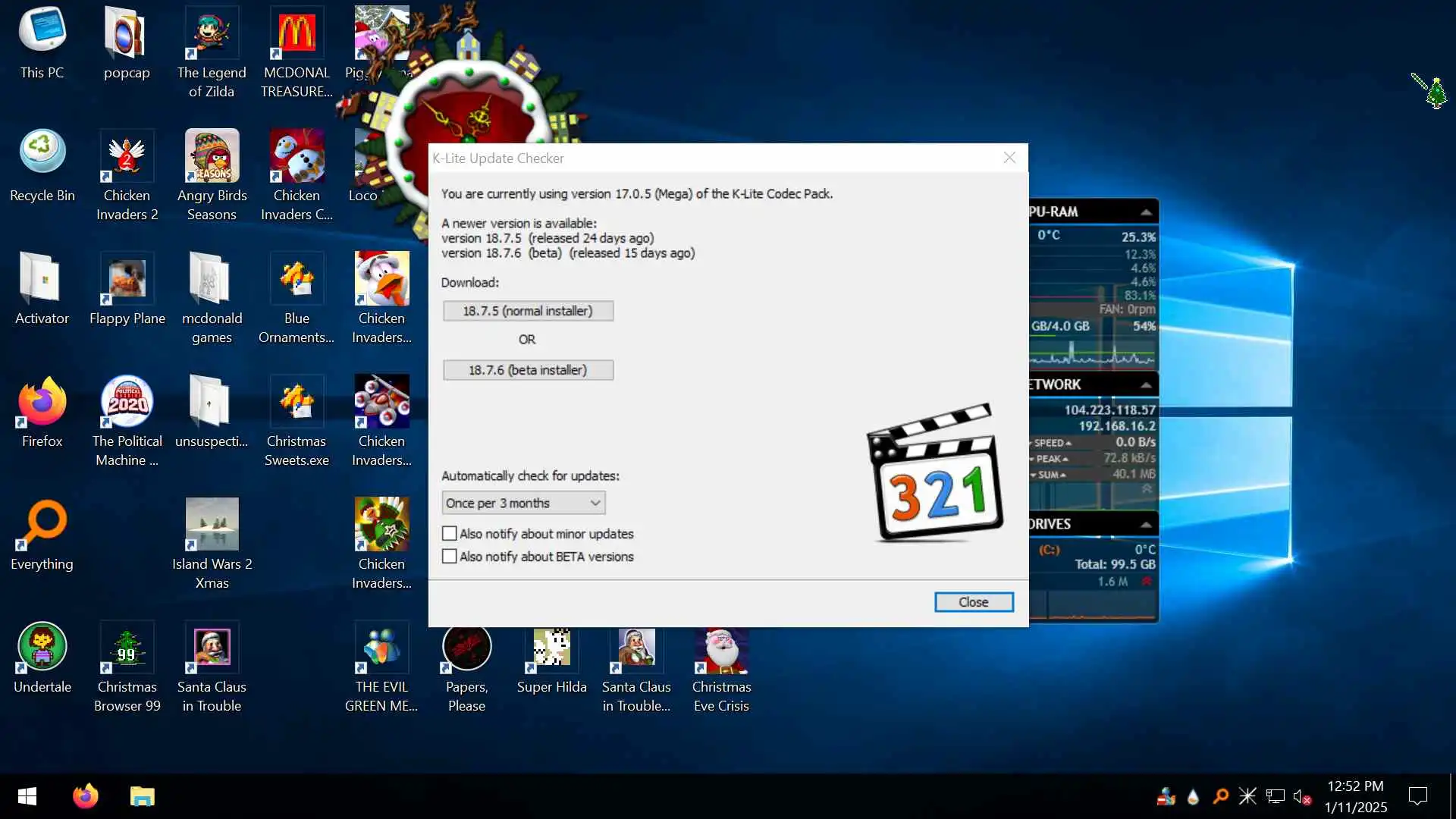Open the Angry Birds Seasons icon
Viewport: 1456px width, 819px height.
(x=212, y=157)
